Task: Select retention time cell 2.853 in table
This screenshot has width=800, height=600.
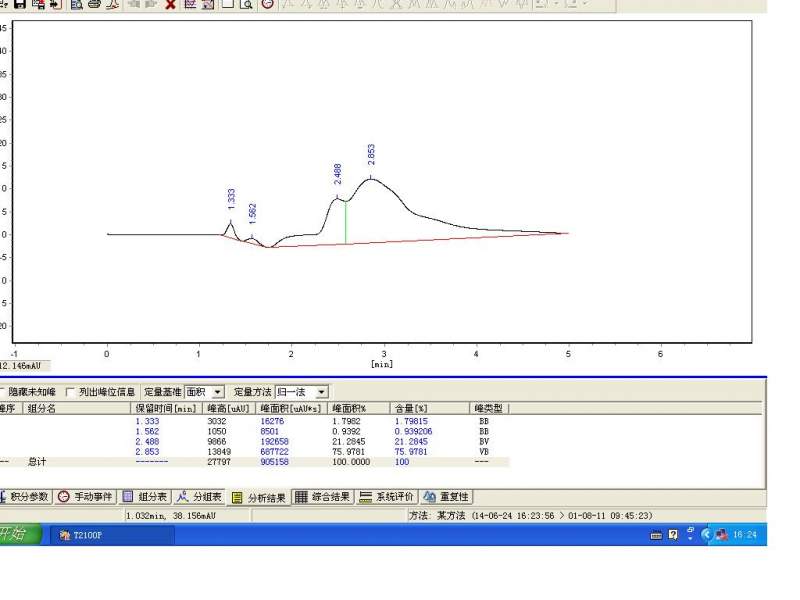Action: pos(147,452)
